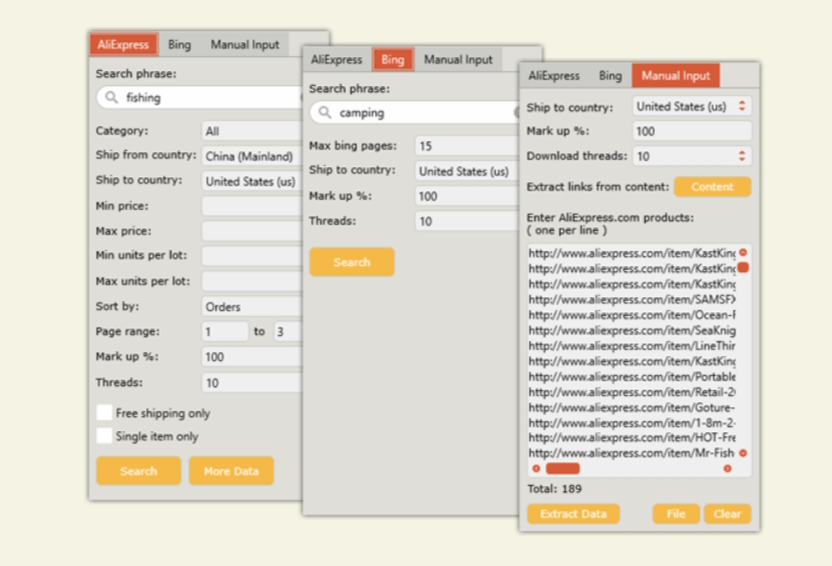Image resolution: width=832 pixels, height=566 pixels.
Task: Select the Goture item URL line
Action: [632, 407]
